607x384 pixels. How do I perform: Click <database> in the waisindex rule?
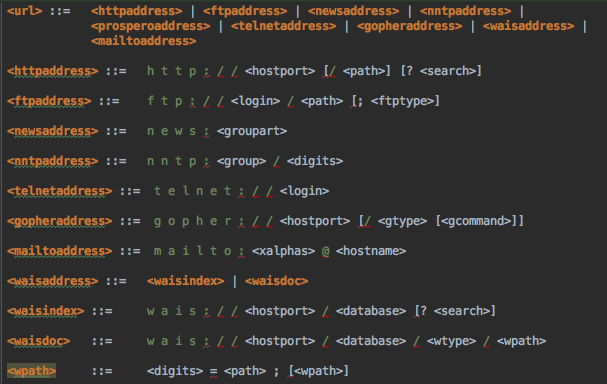[371, 311]
